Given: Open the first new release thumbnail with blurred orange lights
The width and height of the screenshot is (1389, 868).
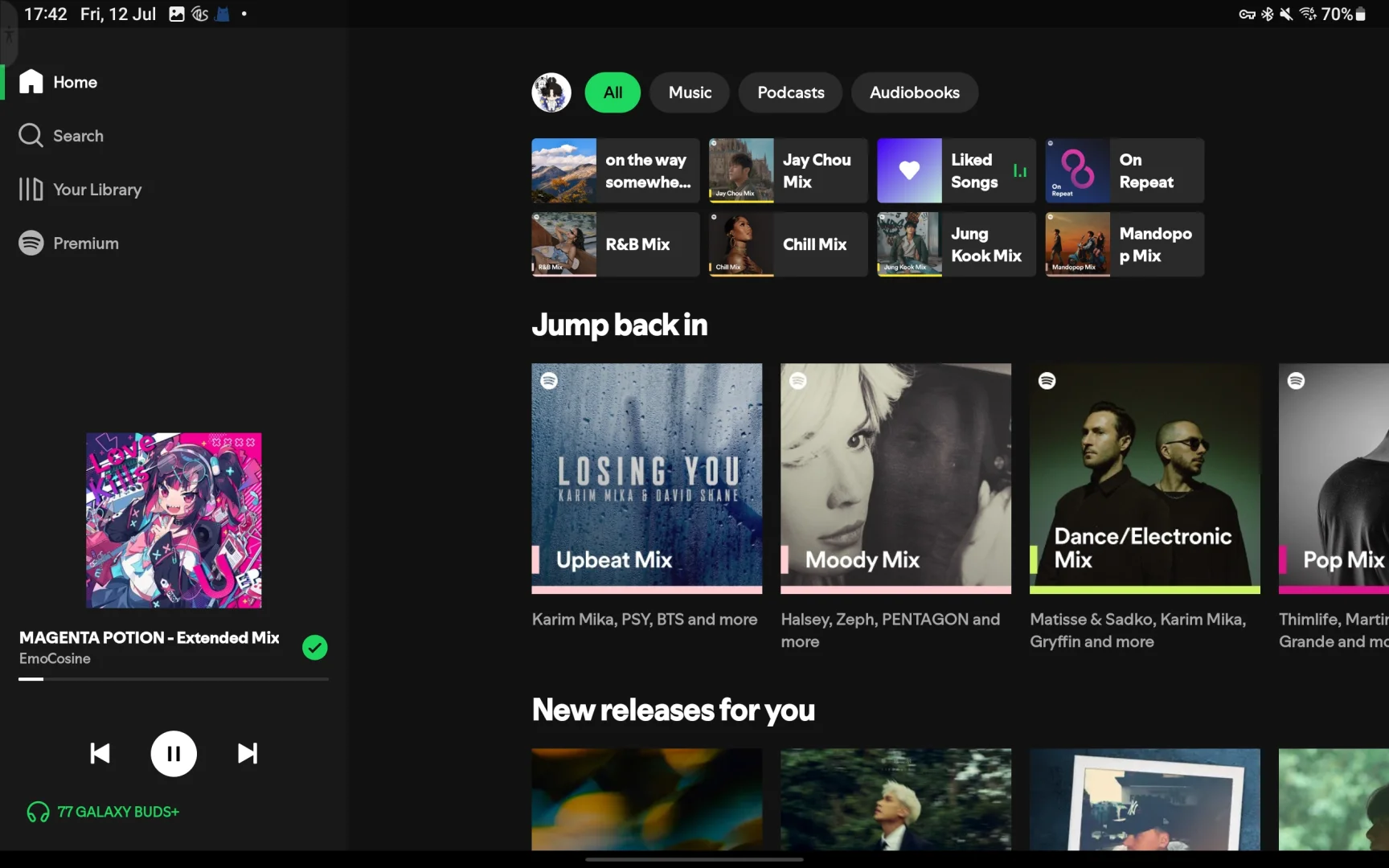Looking at the screenshot, I should [647, 799].
